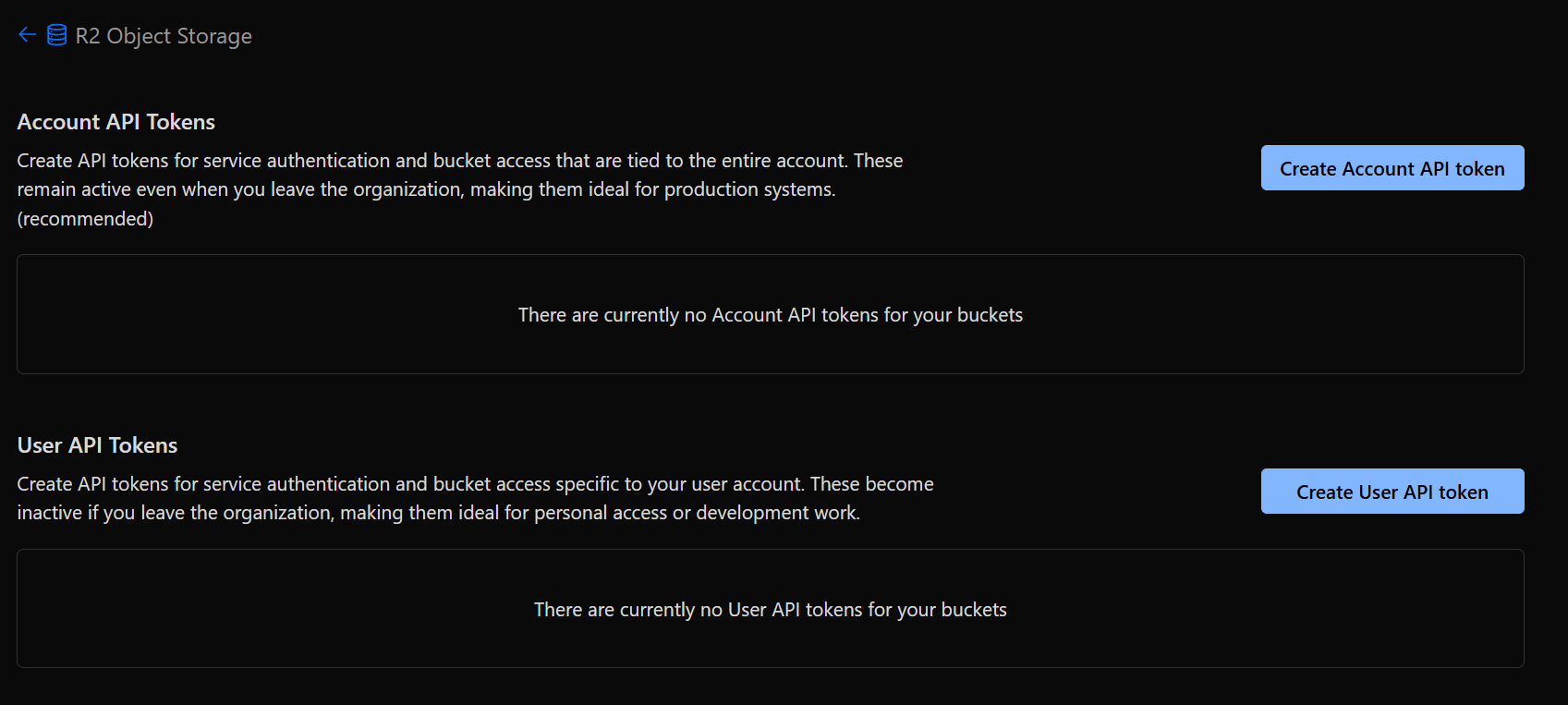
Task: Click the Account API Tokens heading
Action: (x=116, y=122)
